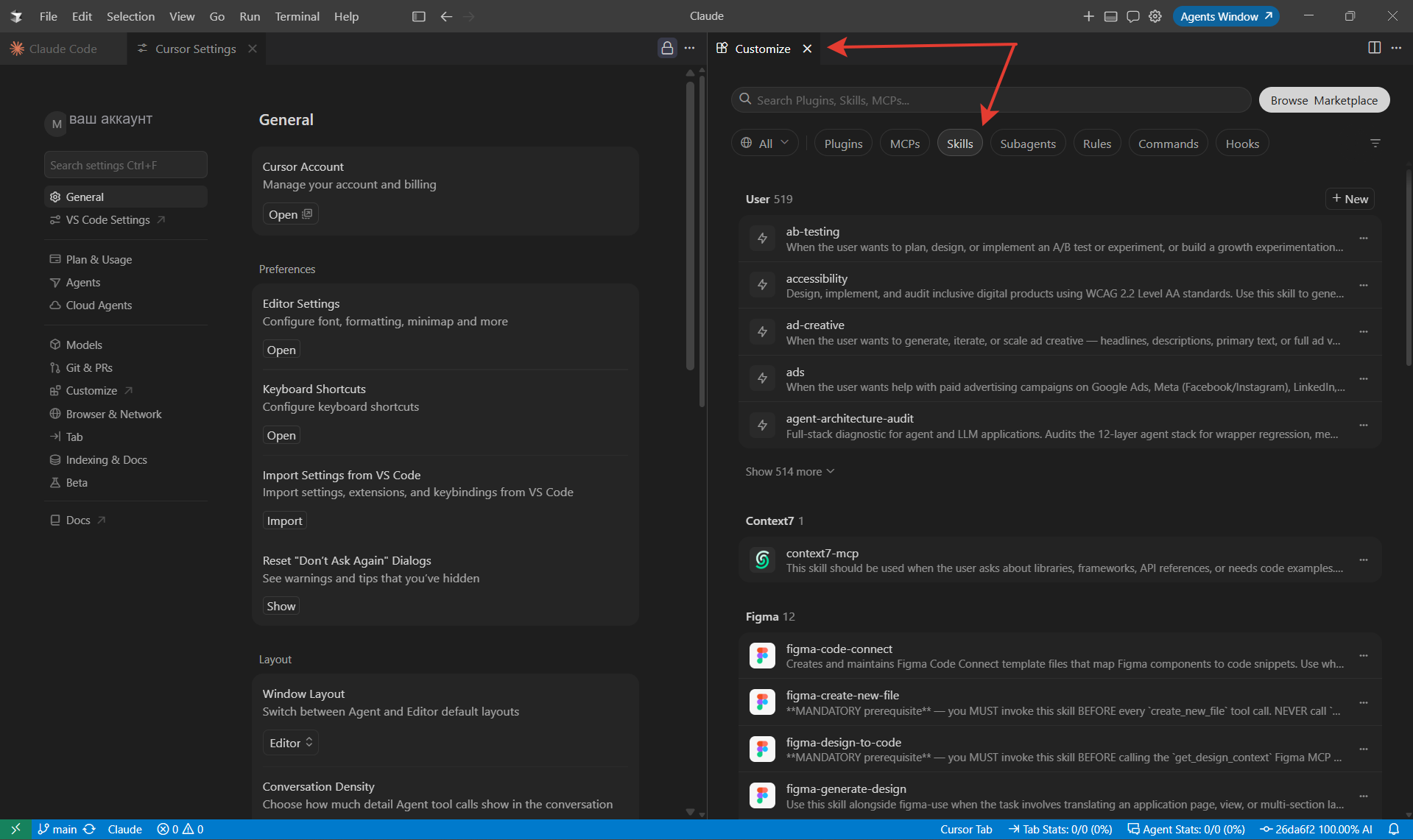Select the MCPs filter tab
This screenshot has height=840, width=1413.
(905, 144)
